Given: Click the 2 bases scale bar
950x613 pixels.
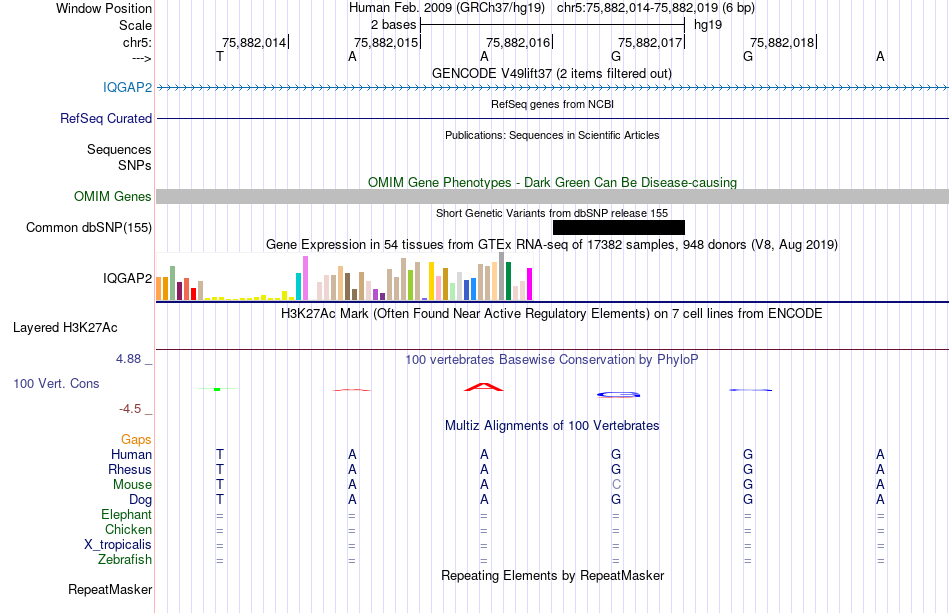Looking at the screenshot, I should click(x=553, y=25).
